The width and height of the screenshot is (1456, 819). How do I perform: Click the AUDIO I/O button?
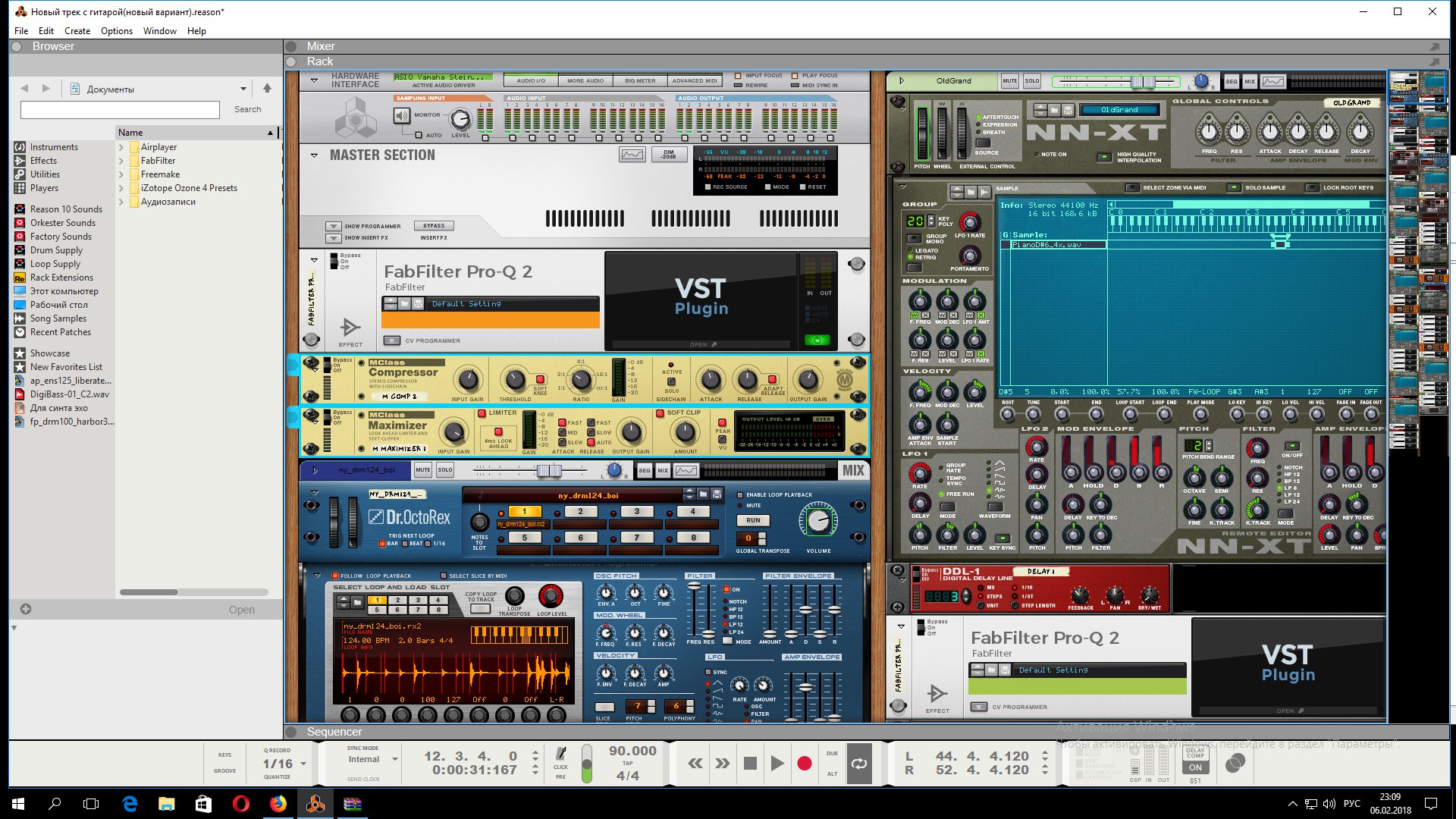[x=531, y=80]
